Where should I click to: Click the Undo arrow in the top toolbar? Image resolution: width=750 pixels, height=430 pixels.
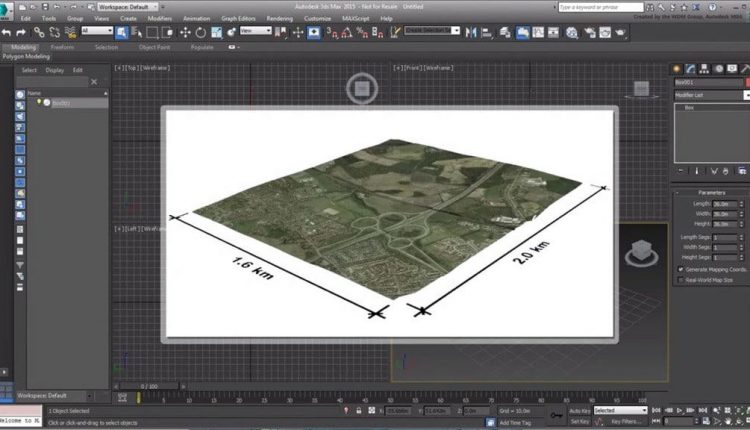pos(8,31)
